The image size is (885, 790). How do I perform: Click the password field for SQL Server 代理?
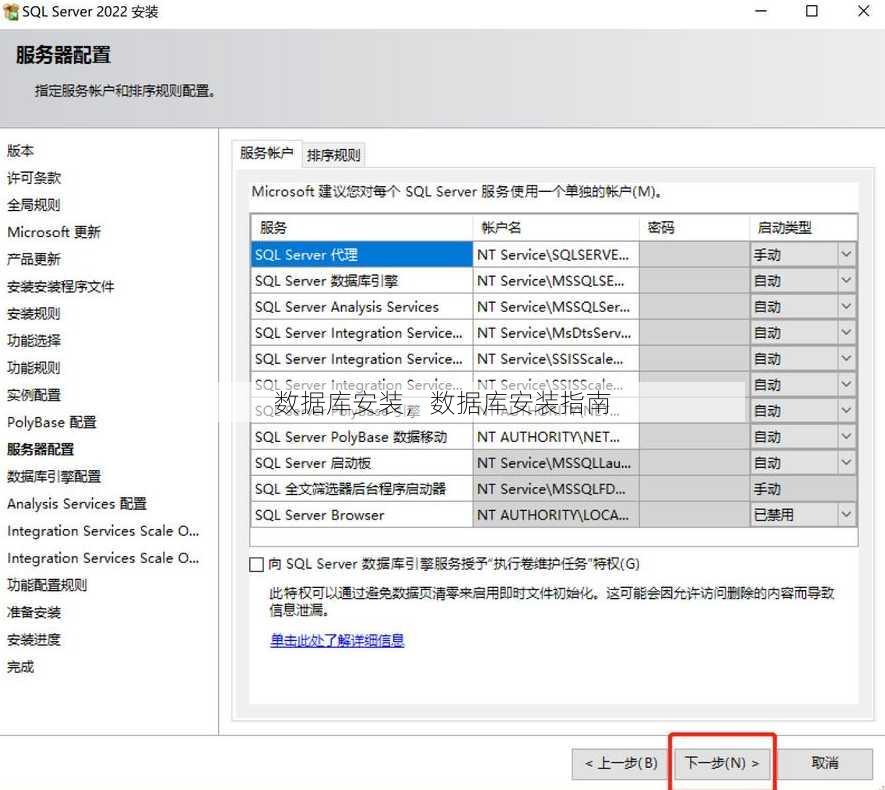click(x=694, y=254)
